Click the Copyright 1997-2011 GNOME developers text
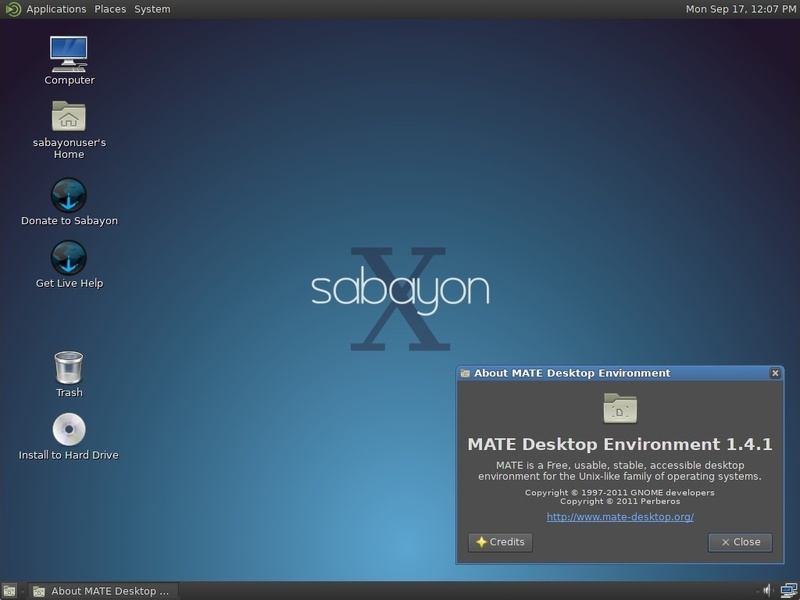800x600 pixels. point(620,492)
